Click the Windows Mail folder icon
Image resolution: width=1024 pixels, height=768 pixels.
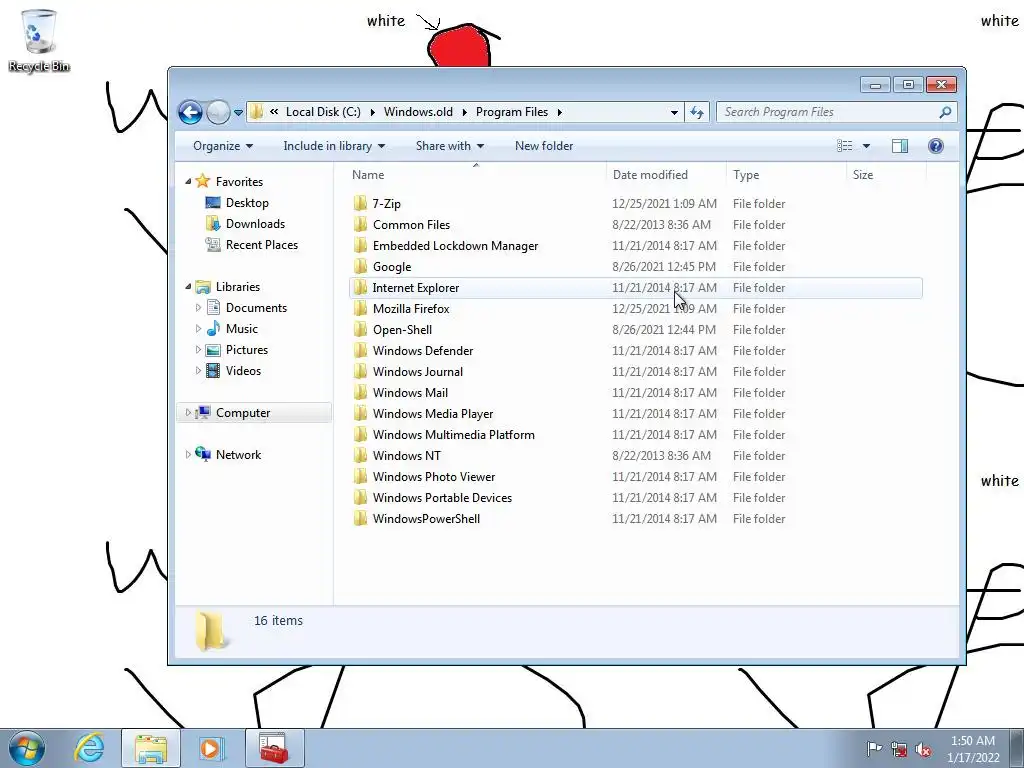click(360, 392)
